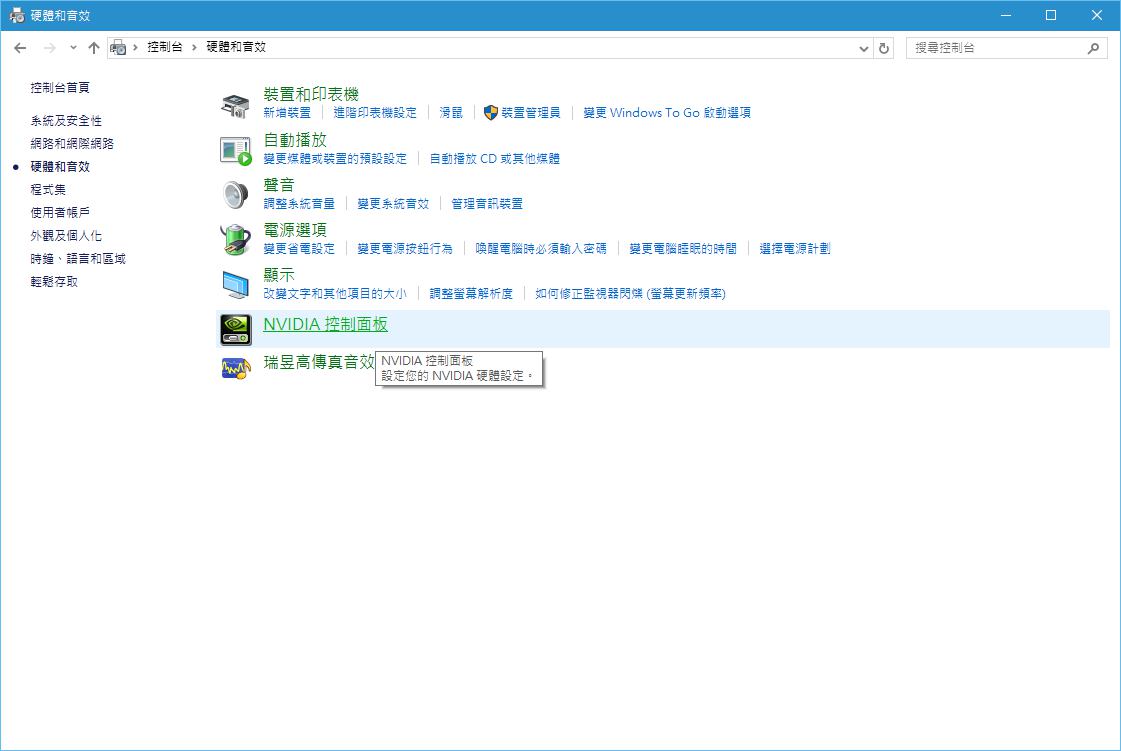Select 網路和網際網路 from the sidebar

(72, 143)
